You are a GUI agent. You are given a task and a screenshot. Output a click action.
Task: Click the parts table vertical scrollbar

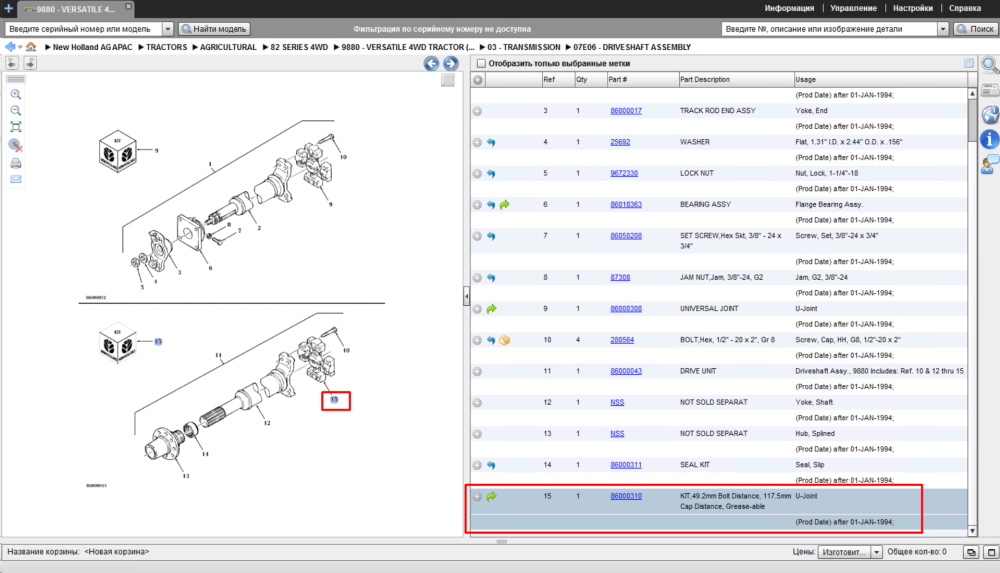click(972, 313)
